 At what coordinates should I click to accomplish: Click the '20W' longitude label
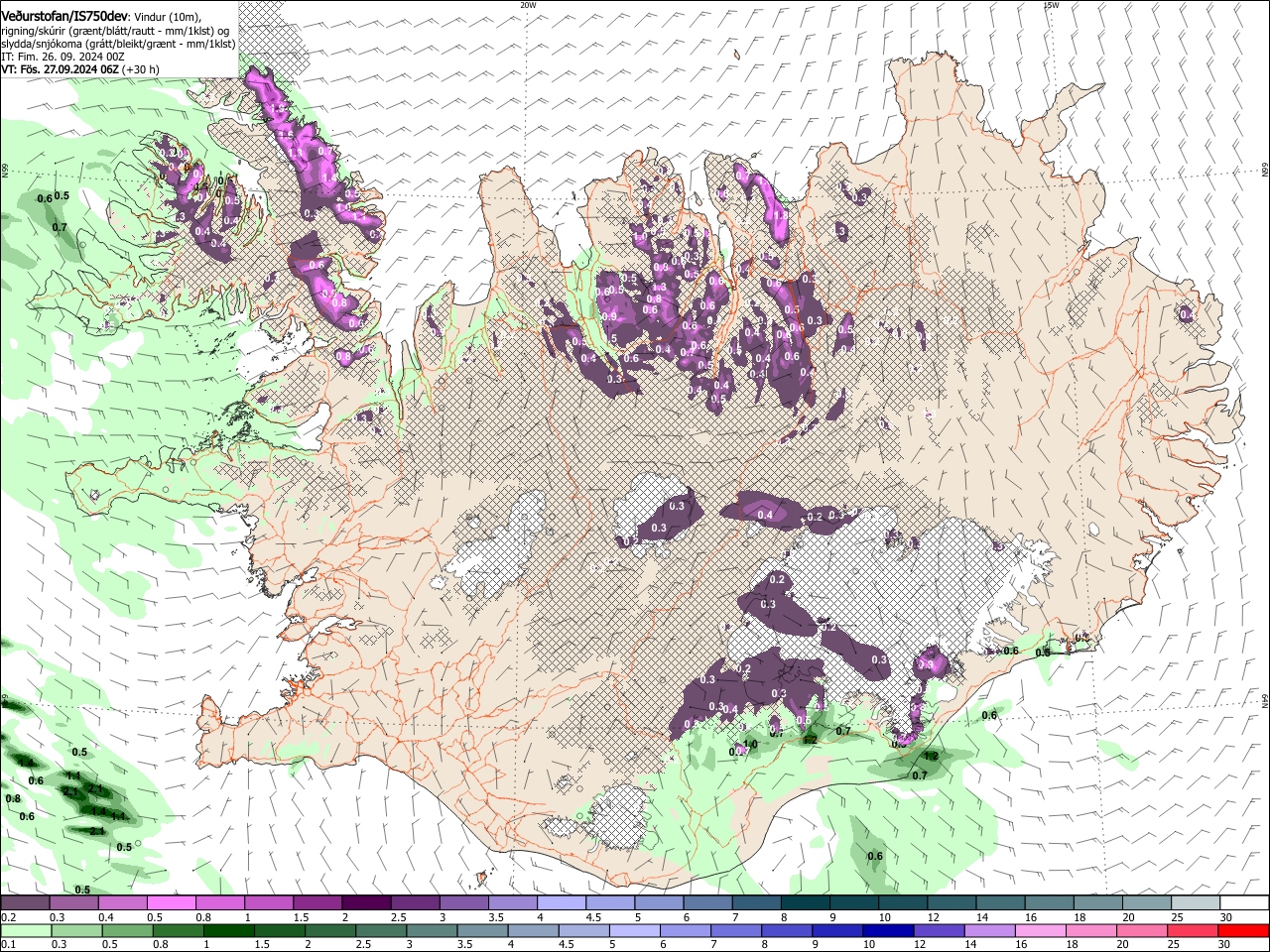coord(528,5)
